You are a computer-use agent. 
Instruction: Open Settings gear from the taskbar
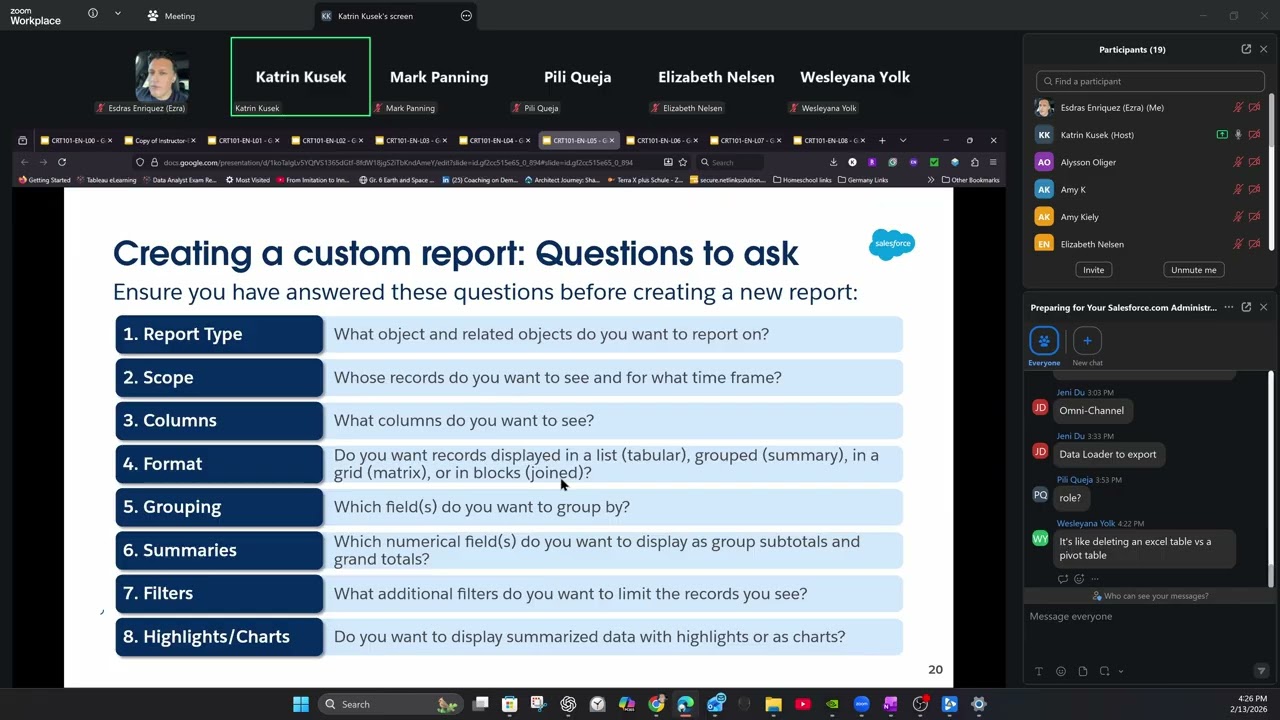tap(978, 704)
